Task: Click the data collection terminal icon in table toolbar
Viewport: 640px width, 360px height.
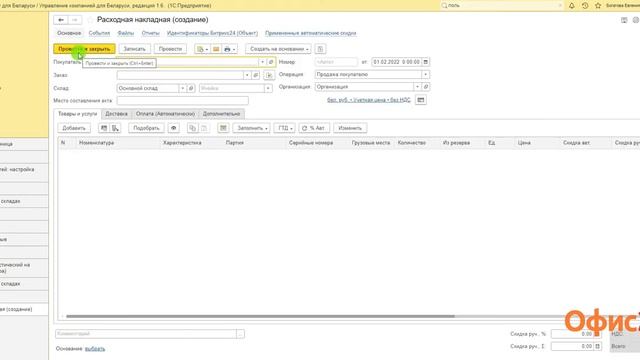Action: click(x=116, y=128)
